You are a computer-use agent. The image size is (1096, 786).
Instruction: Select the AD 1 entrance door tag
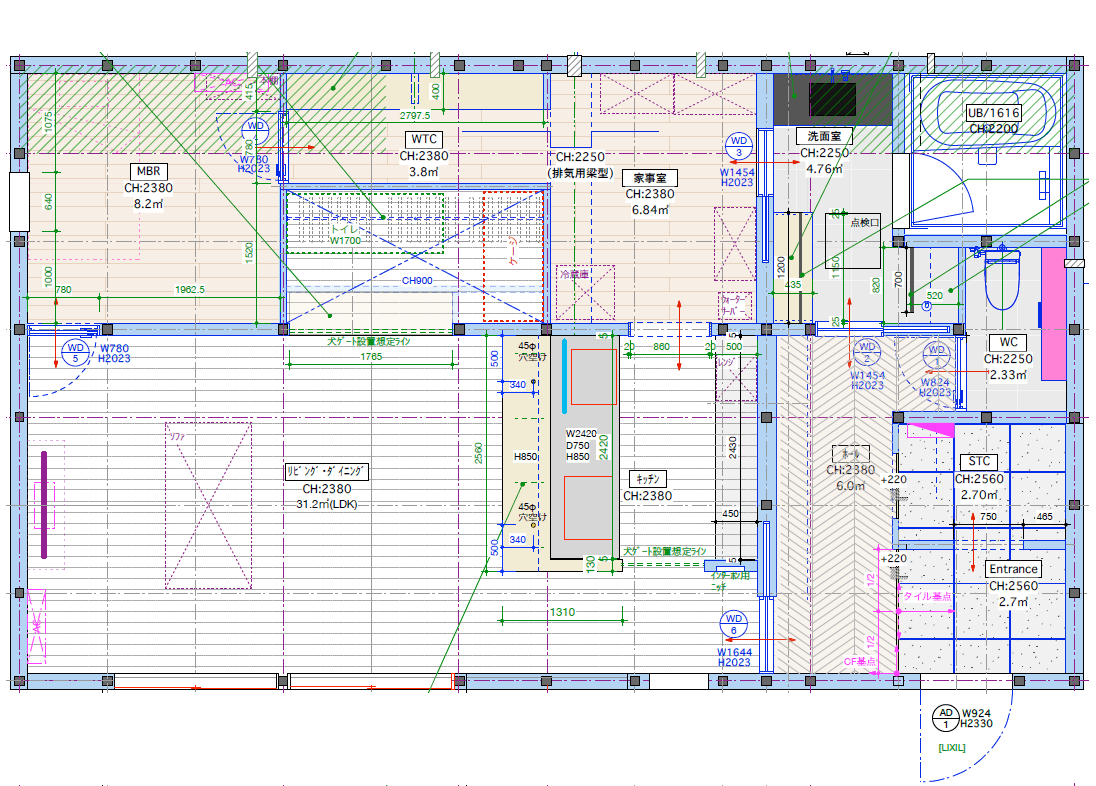[945, 717]
